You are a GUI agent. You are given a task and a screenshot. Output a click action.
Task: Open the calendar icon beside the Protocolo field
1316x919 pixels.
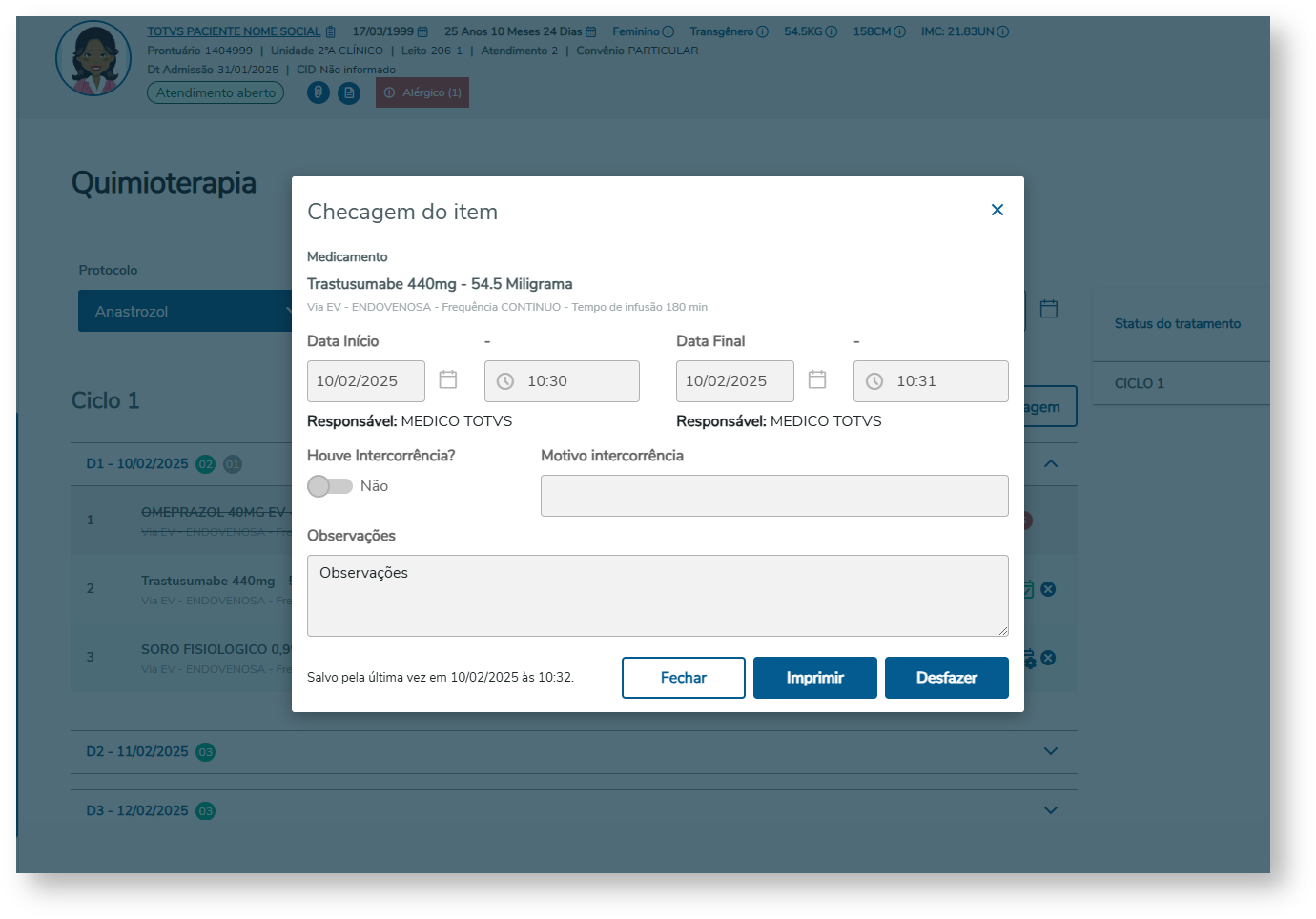click(1049, 309)
